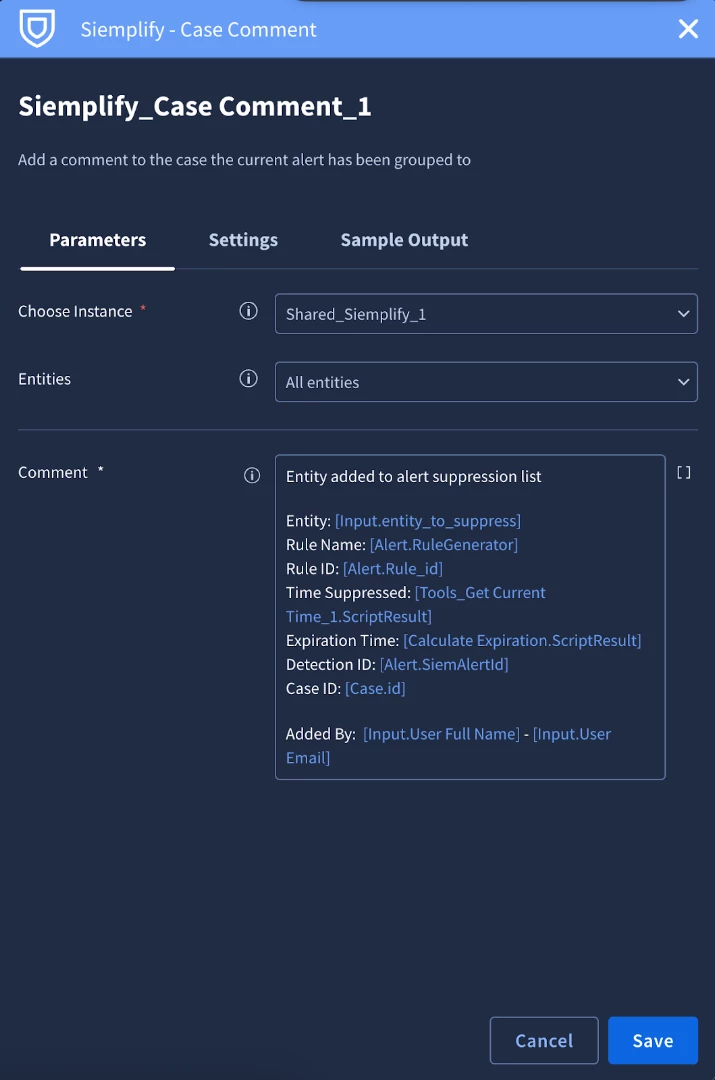715x1080 pixels.
Task: Switch to the Sample Output tab
Action: (x=404, y=240)
